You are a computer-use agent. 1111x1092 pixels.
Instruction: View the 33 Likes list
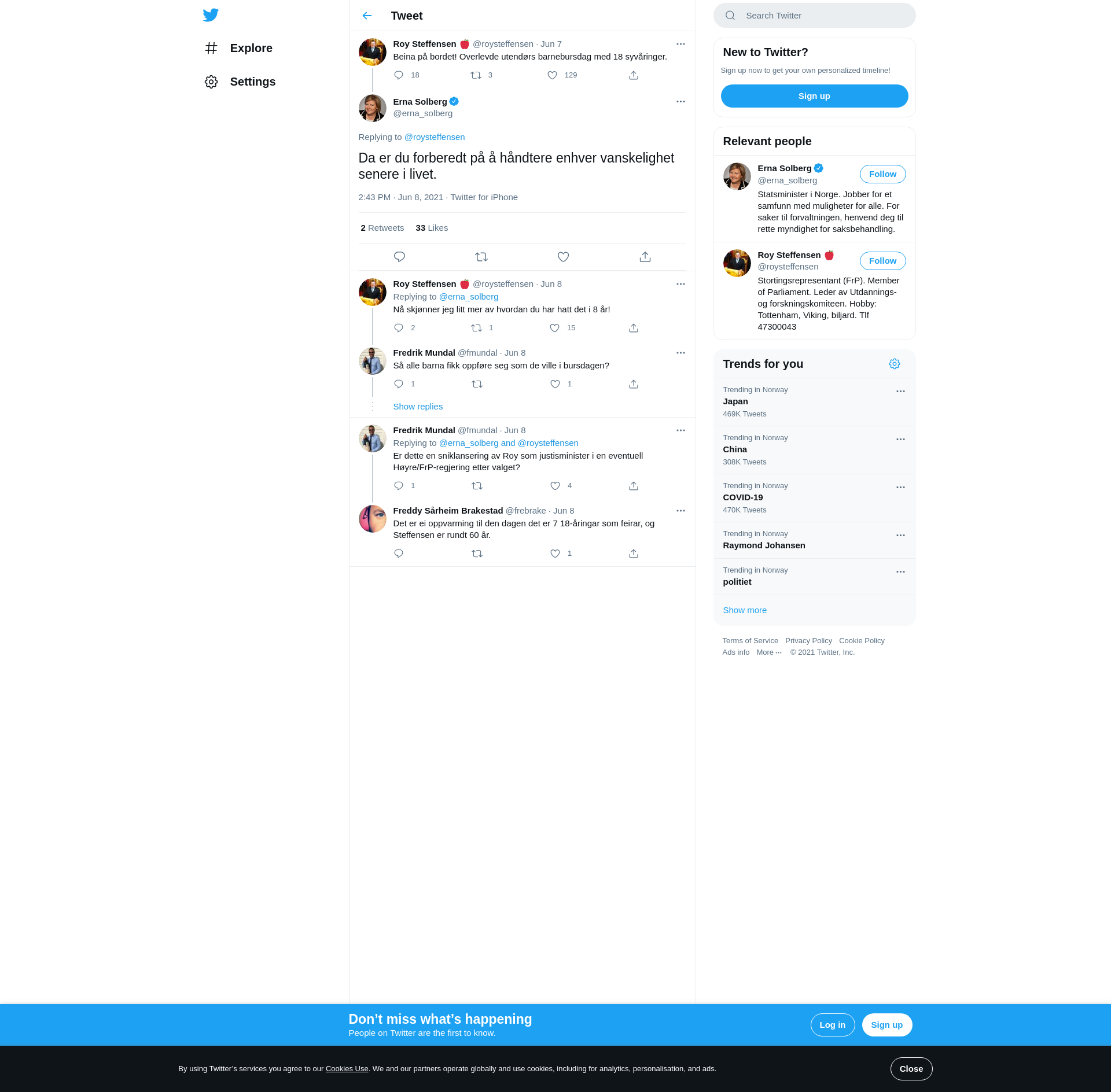coord(432,228)
